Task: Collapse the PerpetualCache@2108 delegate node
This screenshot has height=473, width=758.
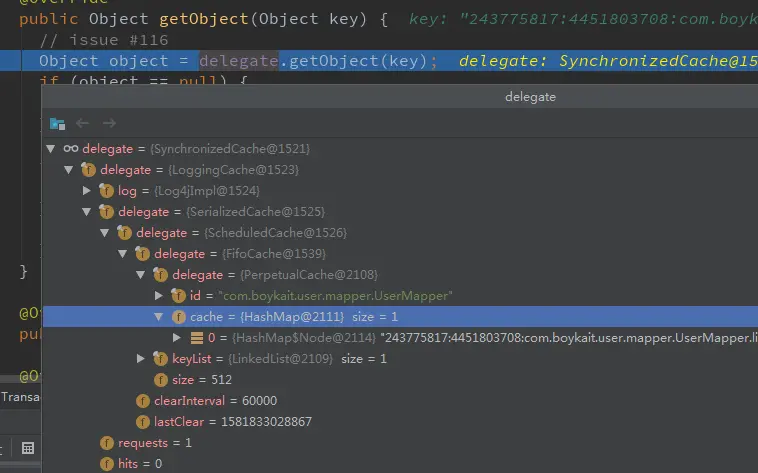Action: pos(141,275)
